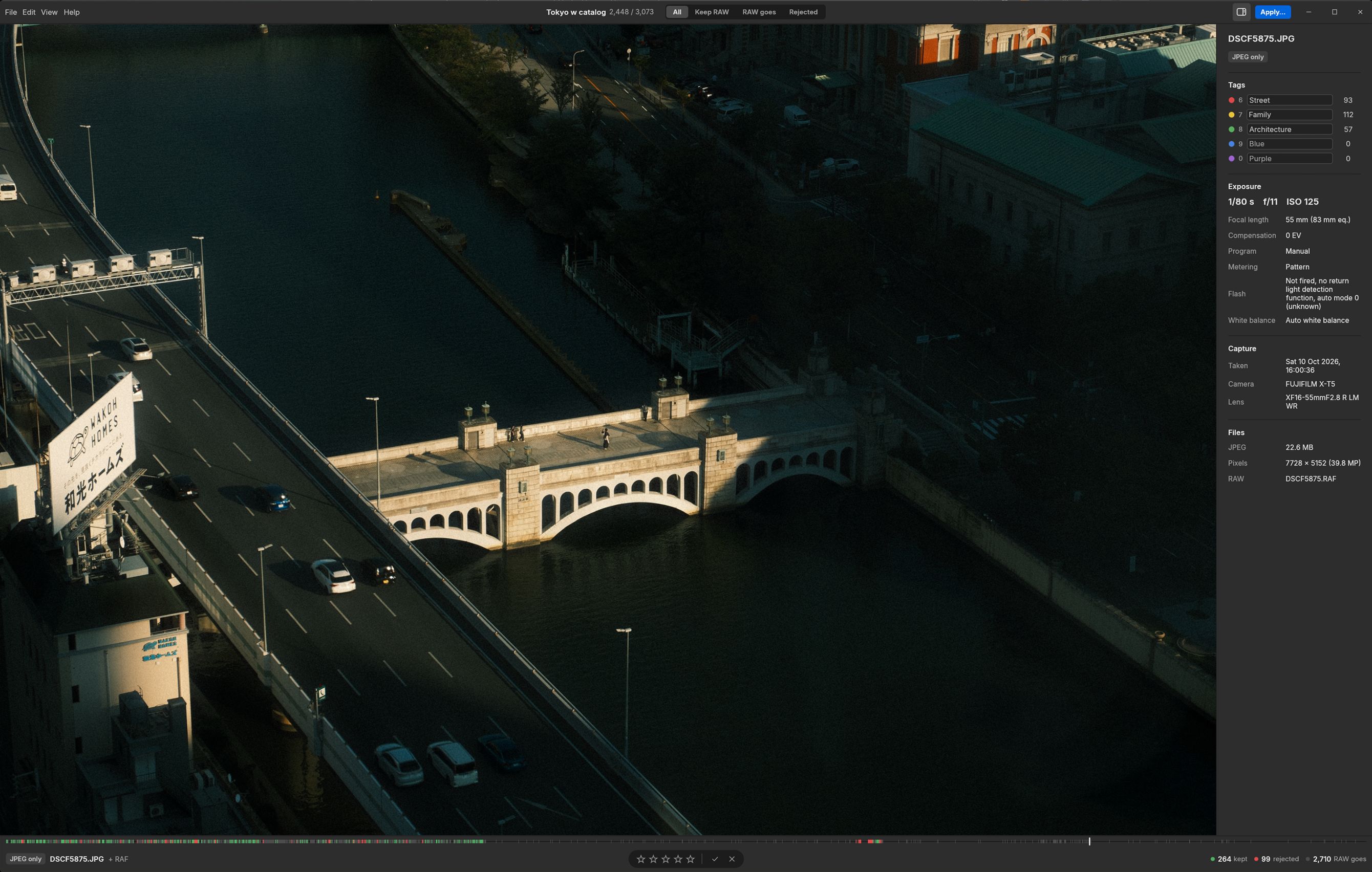Image resolution: width=1372 pixels, height=872 pixels.
Task: Edit the Street tag name field
Action: tap(1290, 100)
